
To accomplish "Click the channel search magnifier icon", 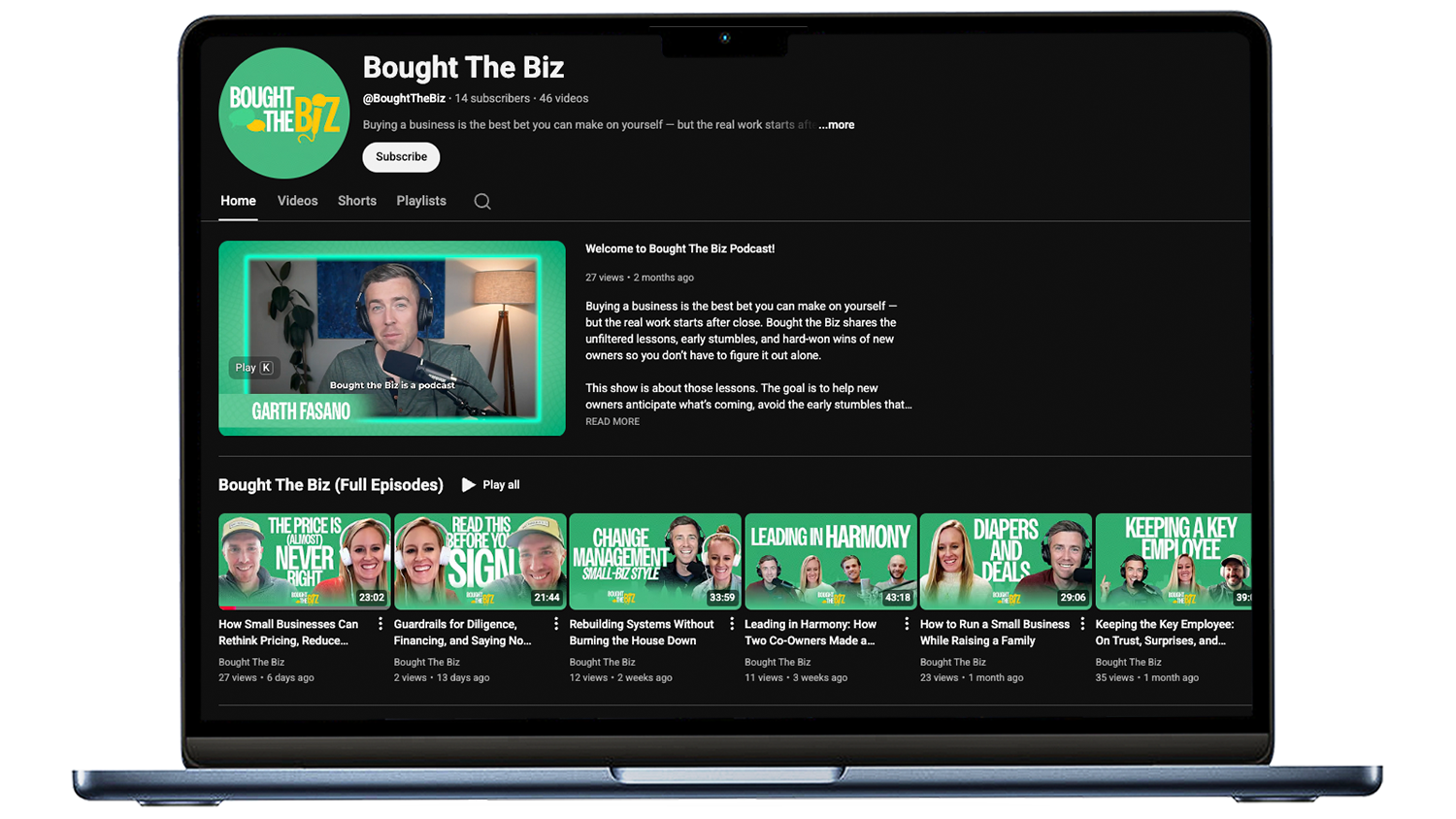I will tap(482, 202).
